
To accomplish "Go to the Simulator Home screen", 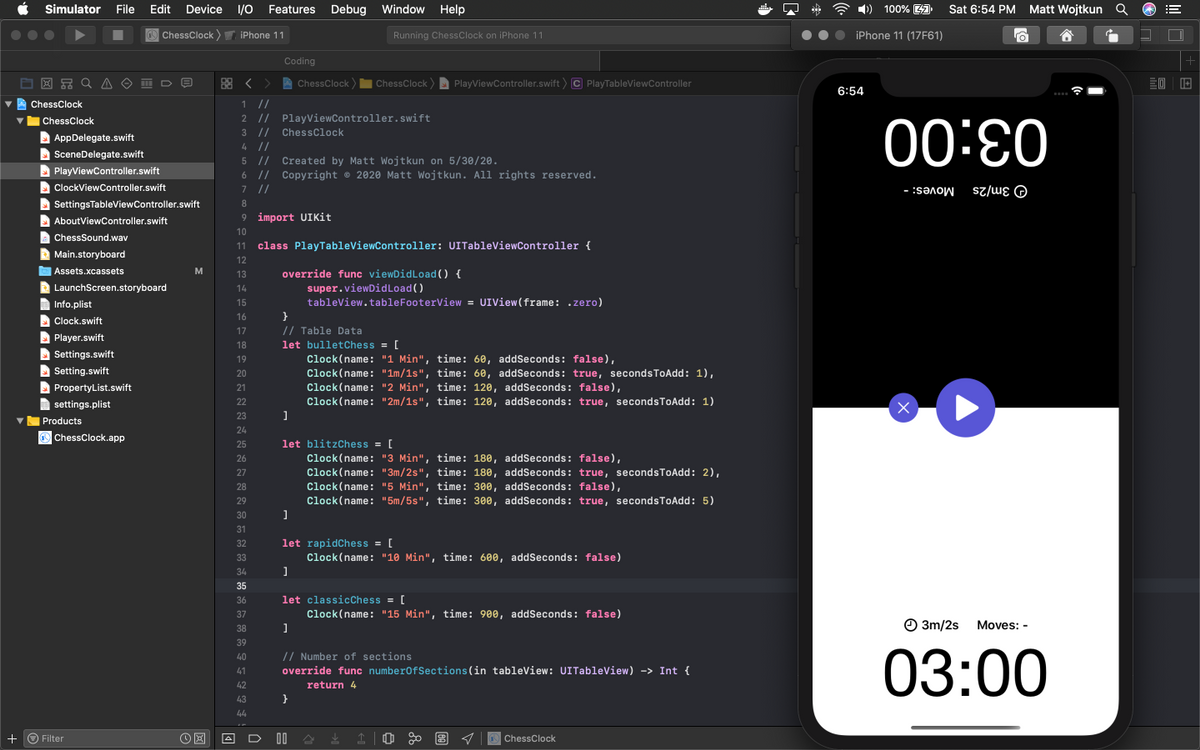I will (x=1066, y=35).
